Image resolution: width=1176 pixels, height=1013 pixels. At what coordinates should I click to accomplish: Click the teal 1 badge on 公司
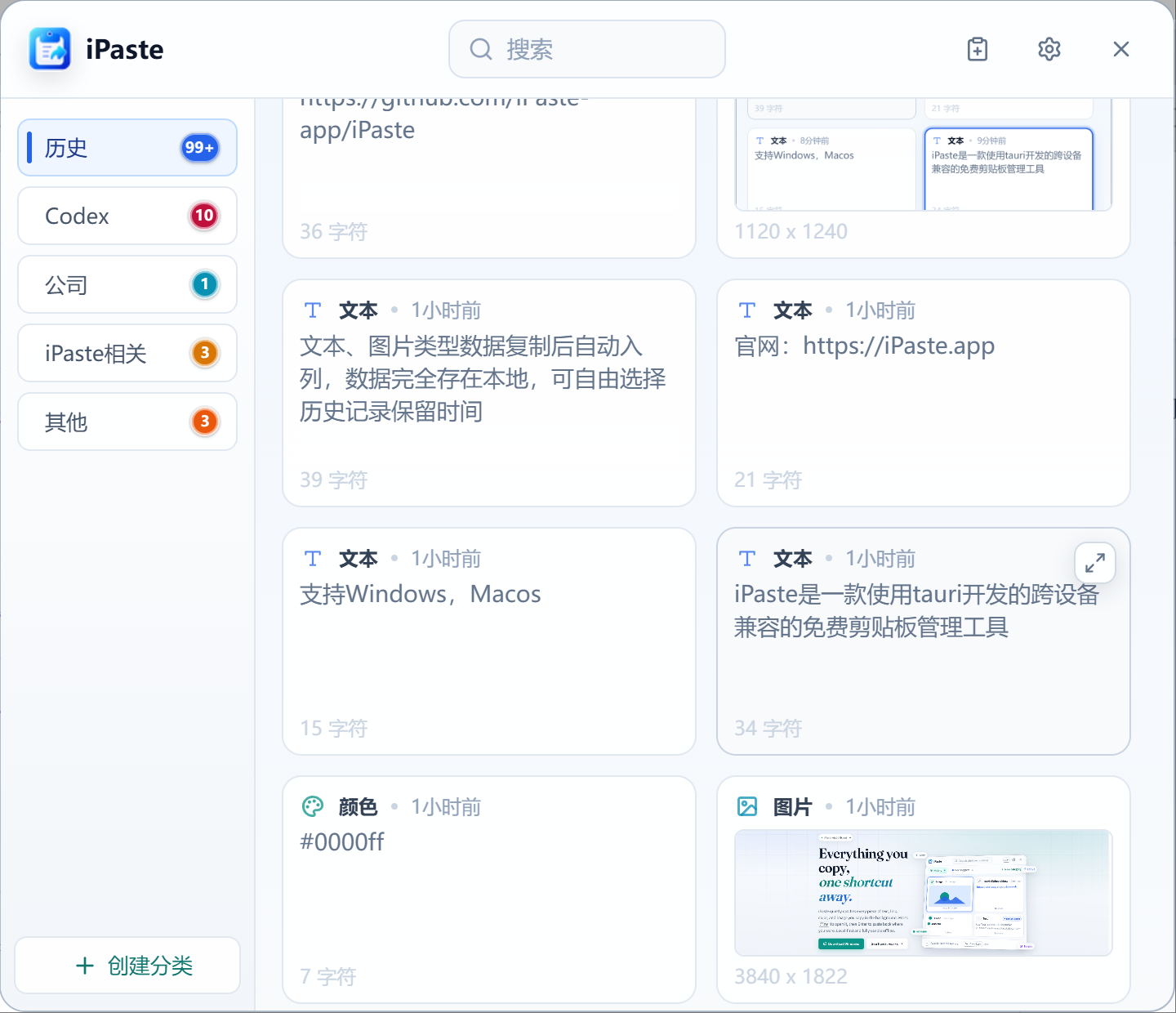click(204, 284)
